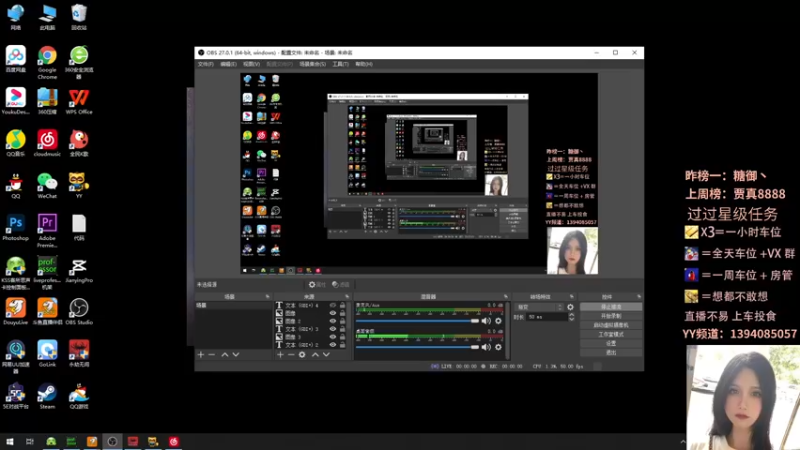
Task: Pop out the 控件 dock panel
Action: click(639, 296)
